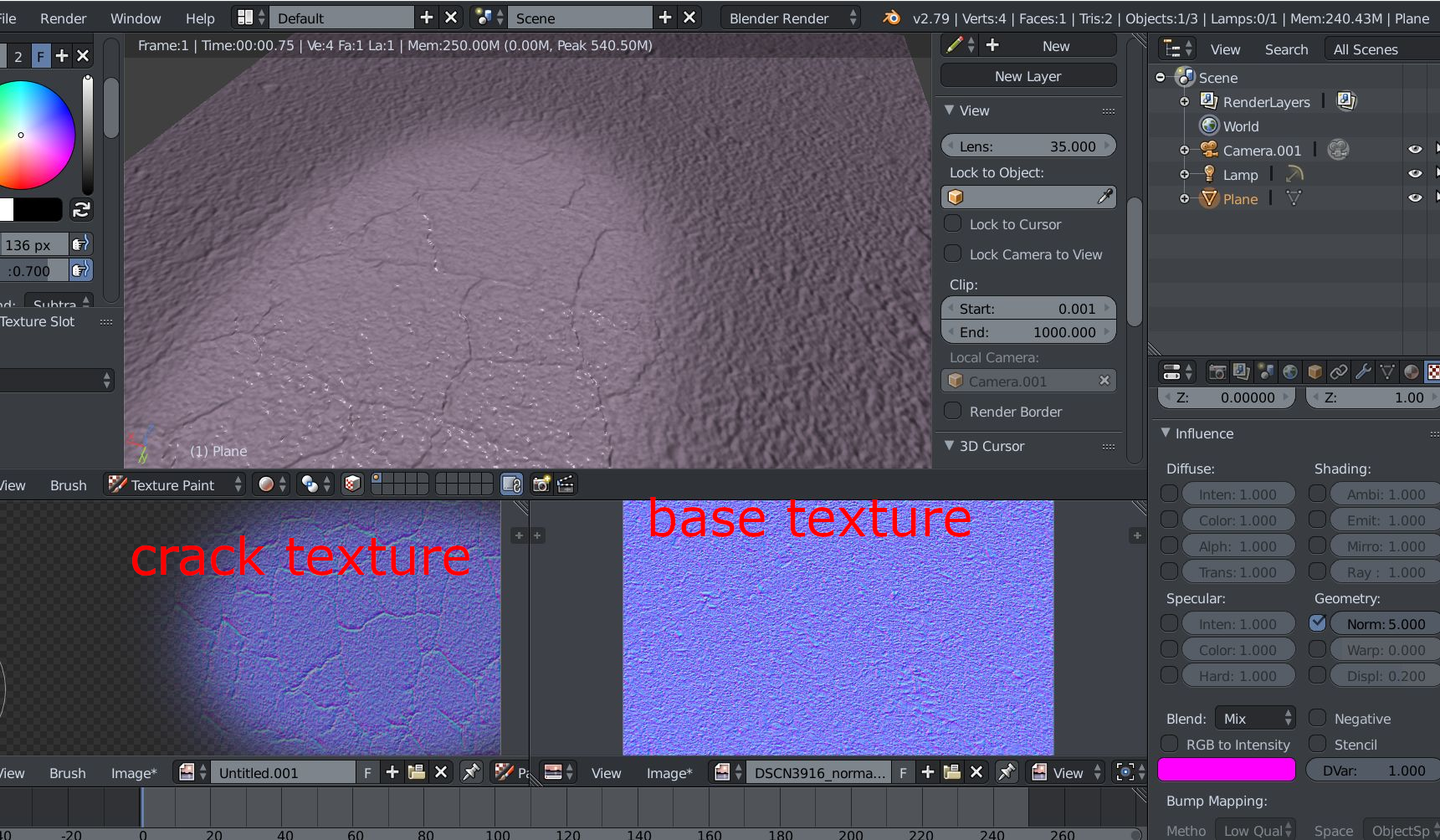Viewport: 1440px width, 840px height.
Task: Open the Blender Render engine dropdown
Action: pos(790,18)
